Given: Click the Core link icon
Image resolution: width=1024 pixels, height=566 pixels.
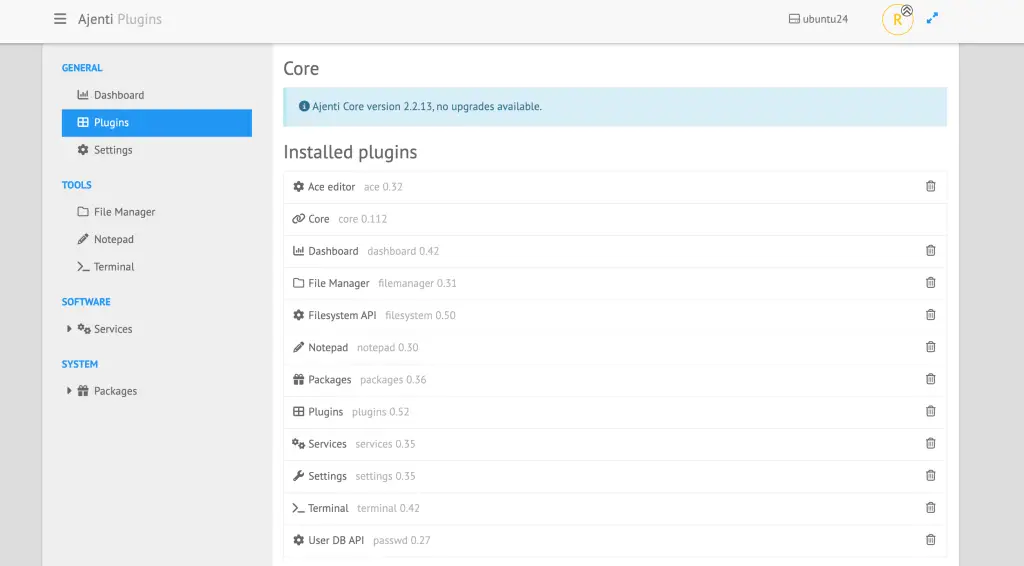Looking at the screenshot, I should point(298,219).
